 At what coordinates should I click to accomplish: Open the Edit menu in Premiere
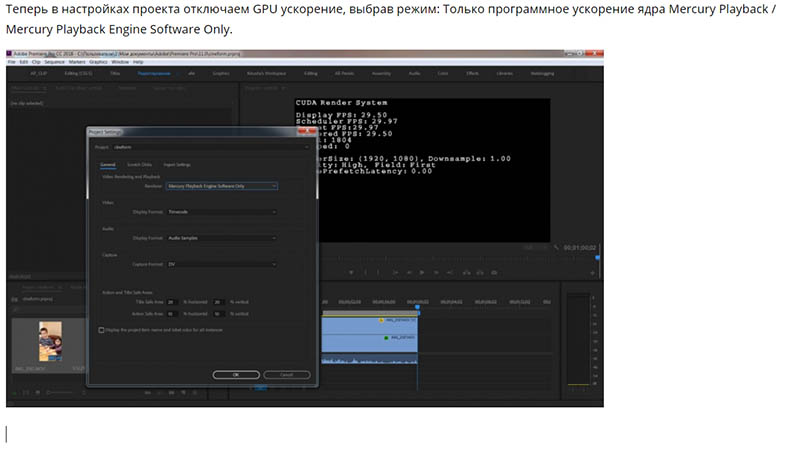pyautogui.click(x=23, y=62)
